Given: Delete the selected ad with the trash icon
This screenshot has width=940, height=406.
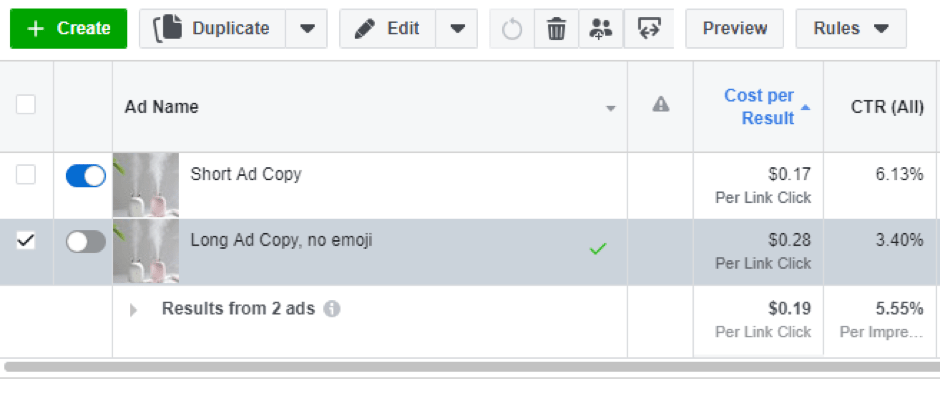Looking at the screenshot, I should tap(556, 29).
